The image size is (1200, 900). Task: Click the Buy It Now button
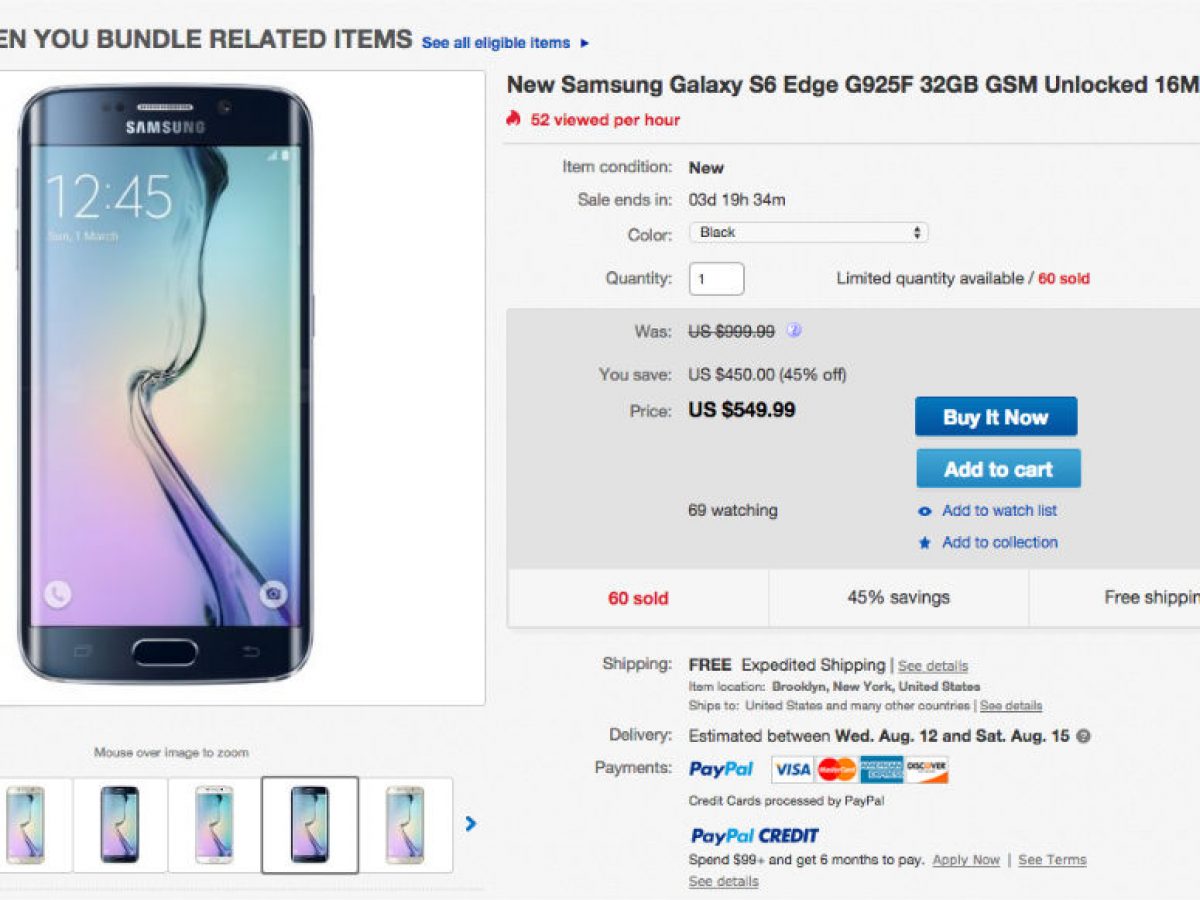(x=995, y=417)
